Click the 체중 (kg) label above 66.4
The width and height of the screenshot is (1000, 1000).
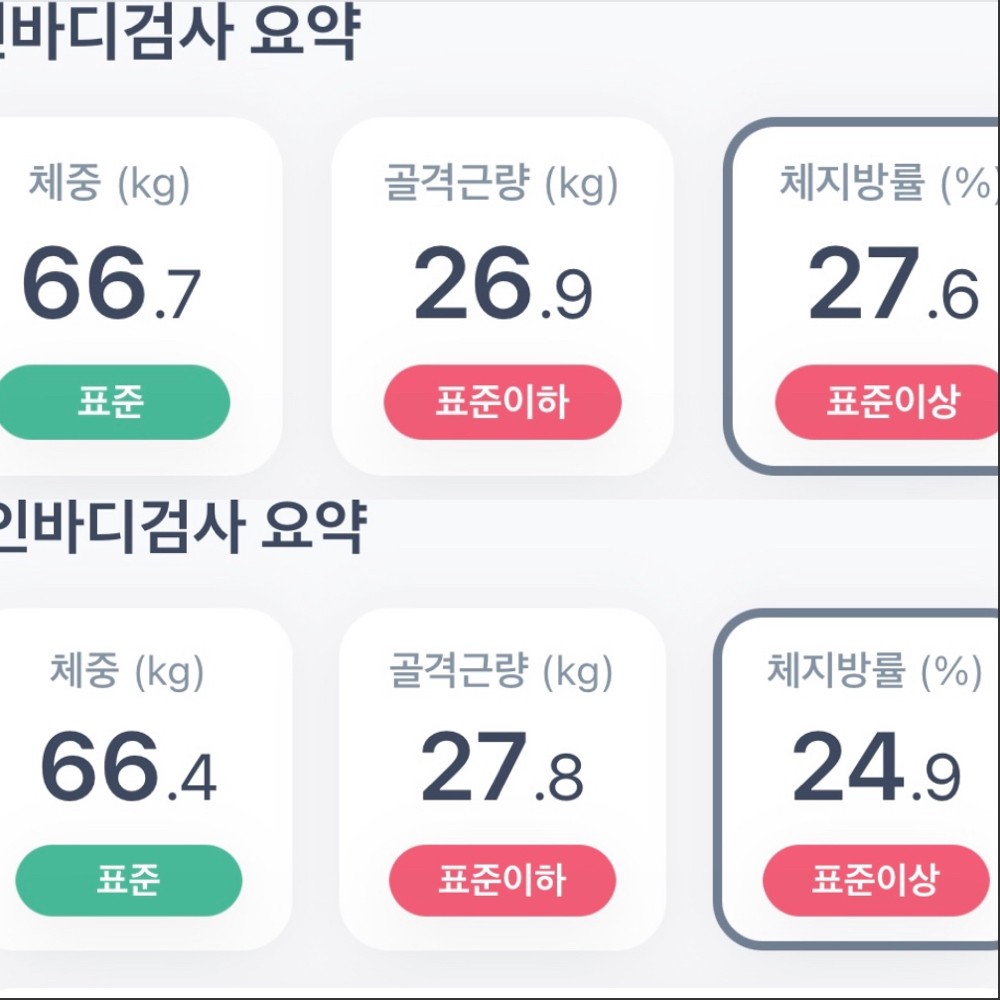click(127, 671)
